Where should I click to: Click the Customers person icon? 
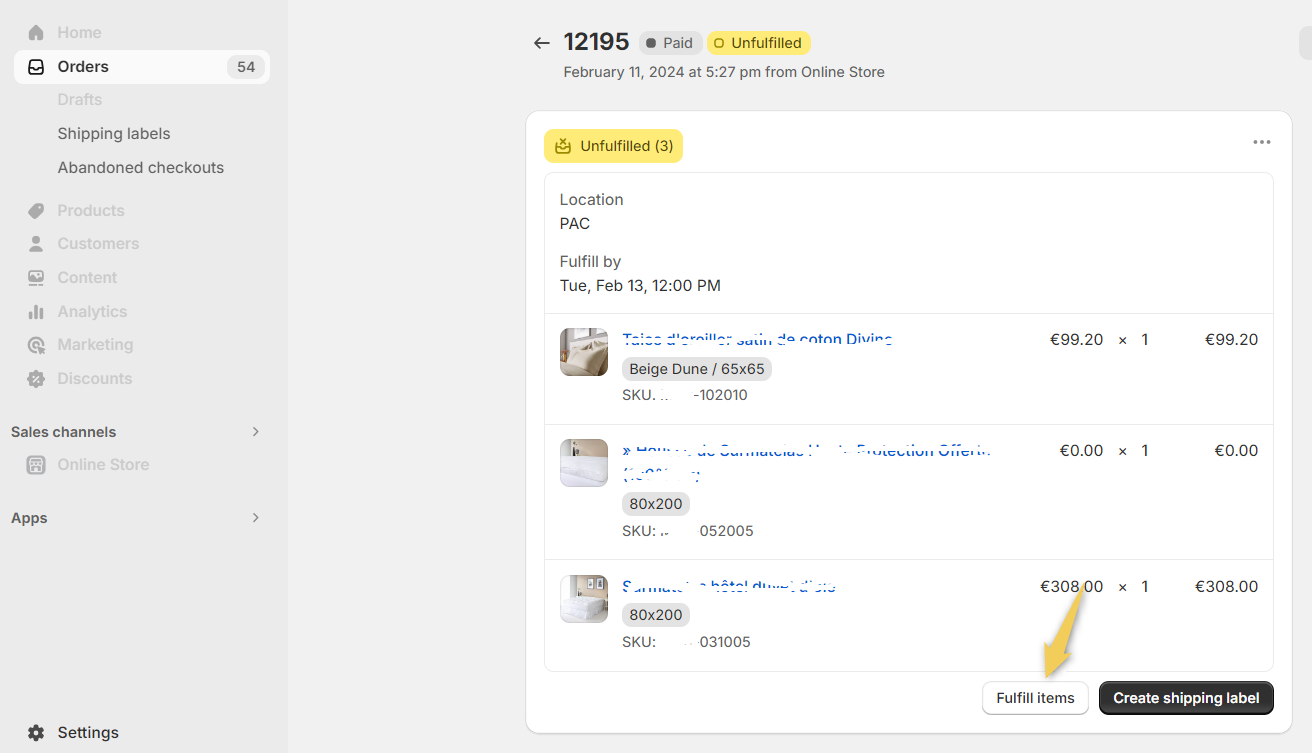[x=36, y=244]
